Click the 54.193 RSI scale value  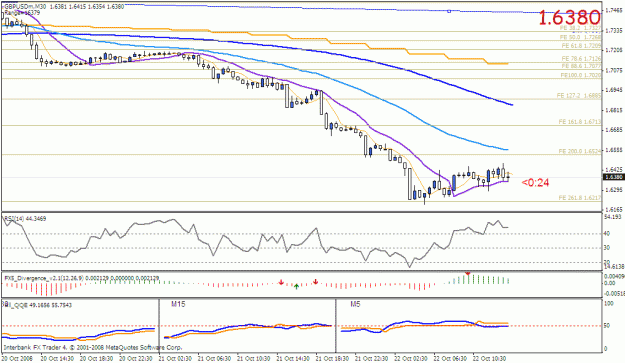click(x=613, y=217)
